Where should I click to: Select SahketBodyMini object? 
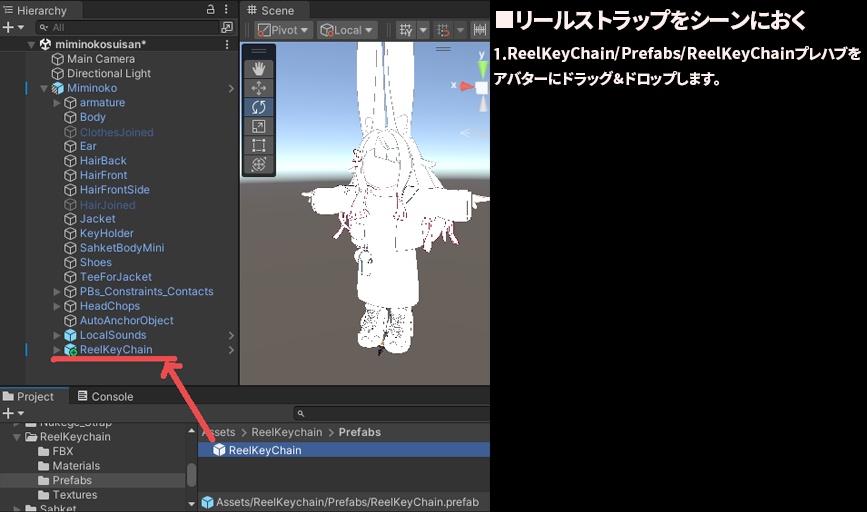pos(122,248)
